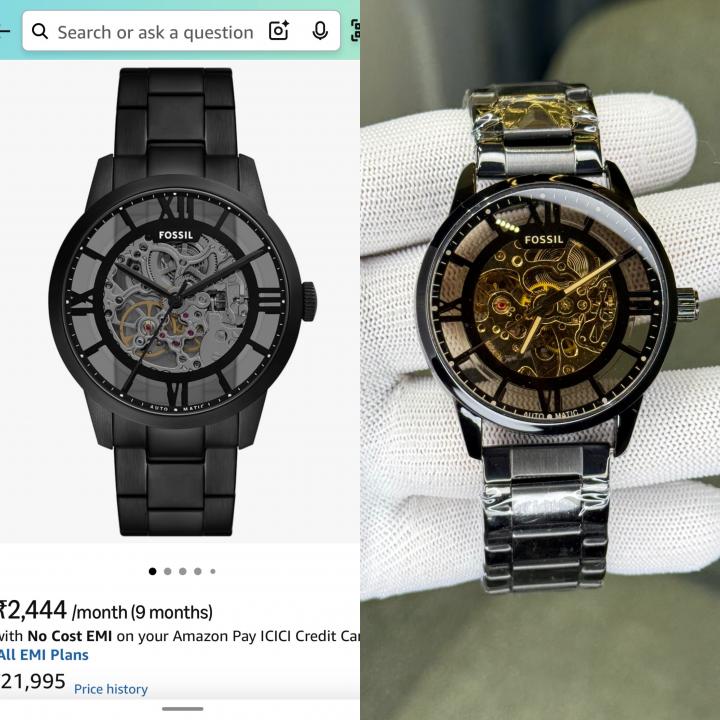Select the second image carousel dot
The height and width of the screenshot is (720, 720).
click(x=168, y=571)
